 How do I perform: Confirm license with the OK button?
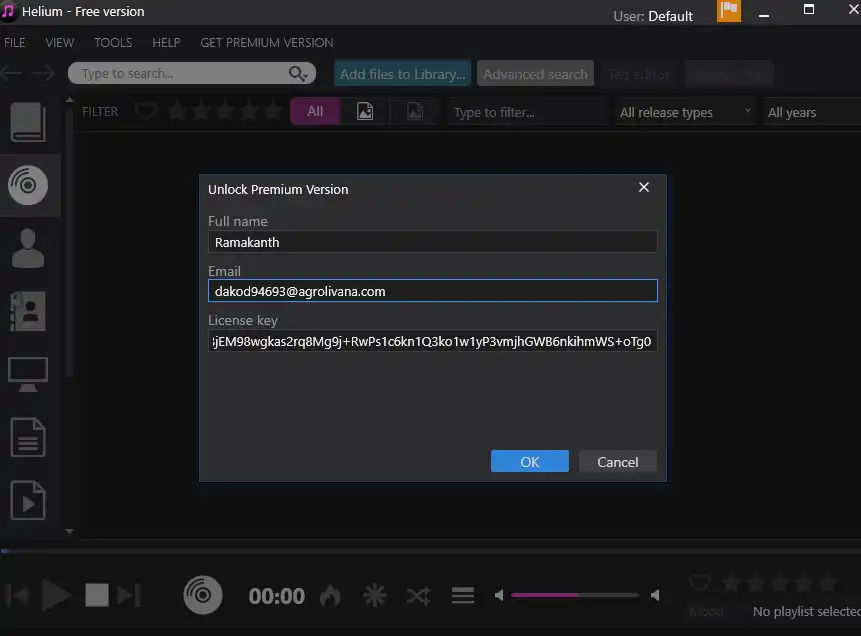pos(529,461)
